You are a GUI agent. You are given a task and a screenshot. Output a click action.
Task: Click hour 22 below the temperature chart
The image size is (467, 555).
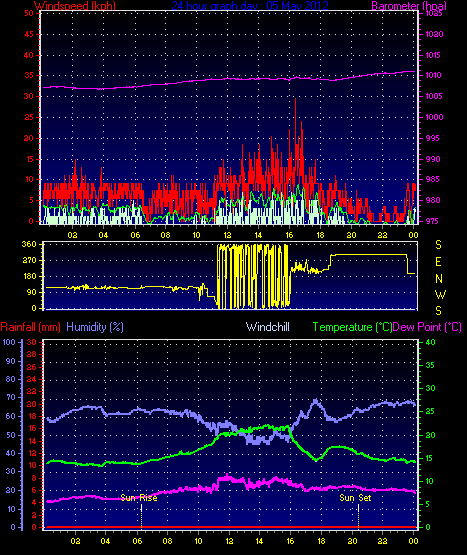coord(382,541)
